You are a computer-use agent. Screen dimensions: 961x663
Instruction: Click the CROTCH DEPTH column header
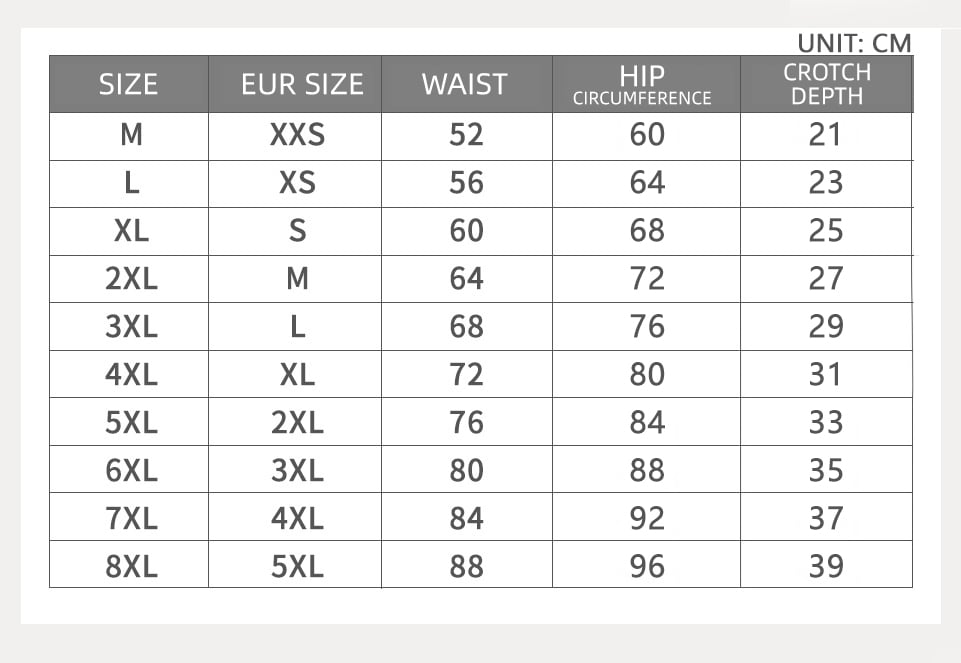(x=826, y=85)
